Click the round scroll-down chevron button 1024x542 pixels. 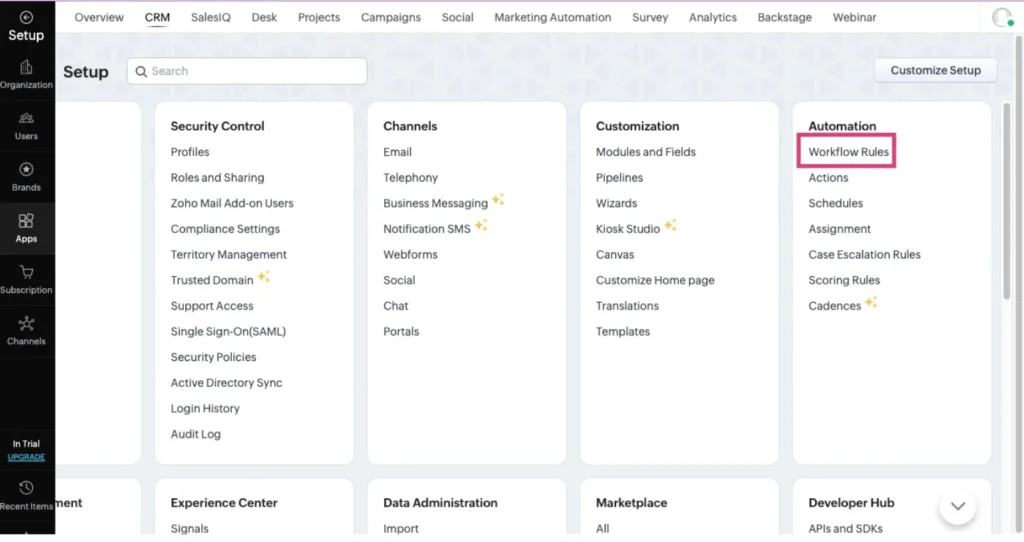pos(957,506)
